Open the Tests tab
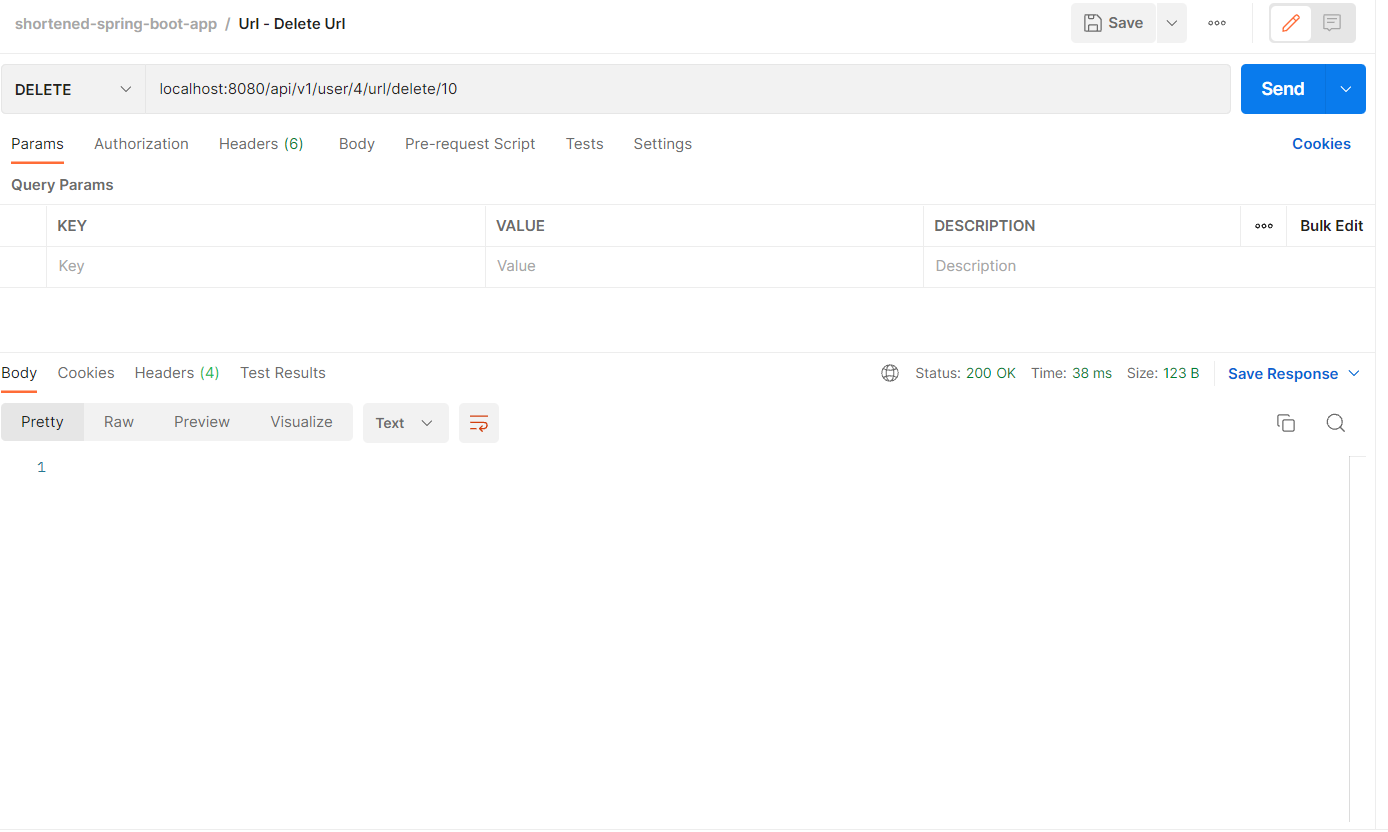Viewport: 1388px width, 832px height. pyautogui.click(x=584, y=143)
